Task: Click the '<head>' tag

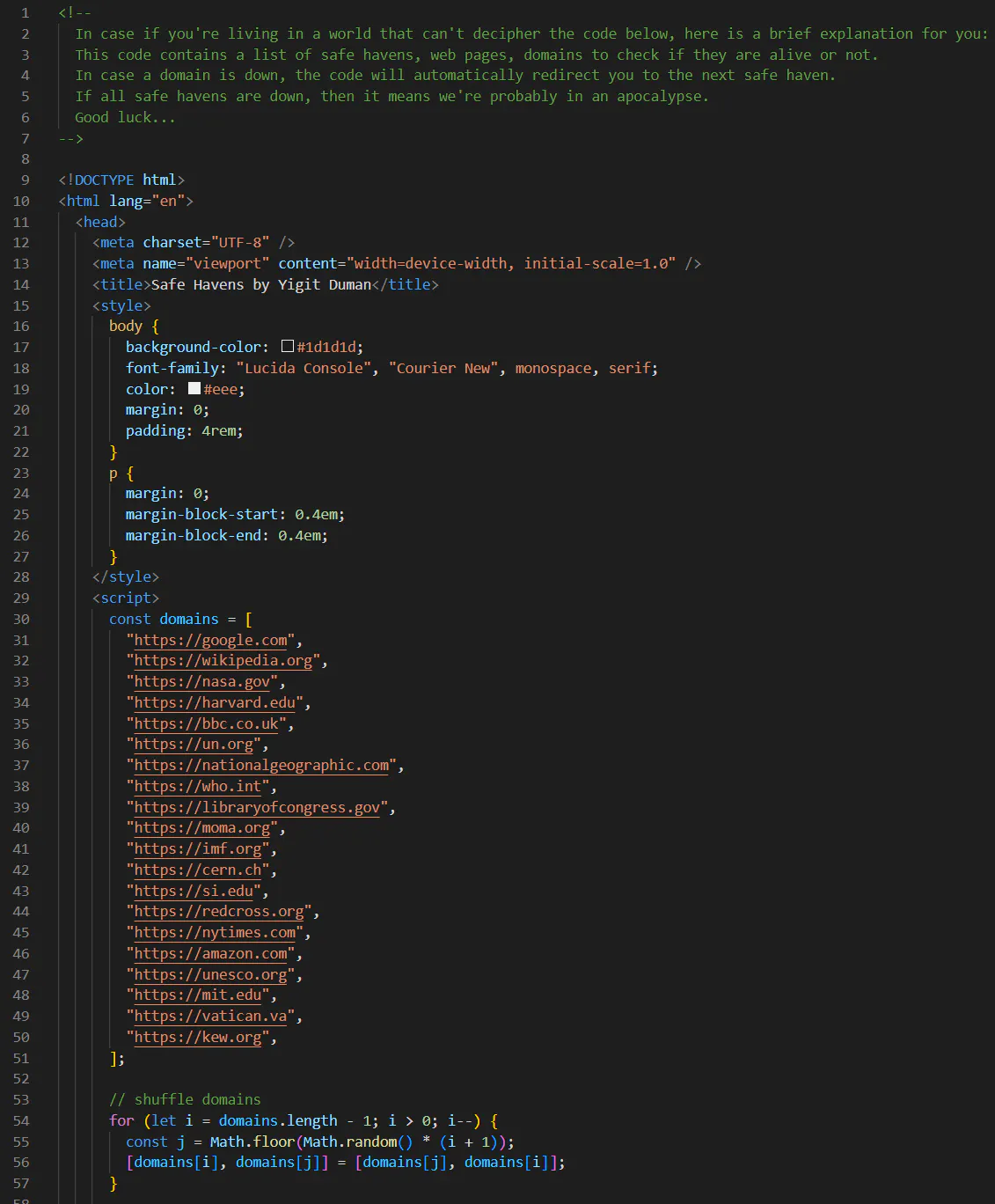Action: pos(100,222)
